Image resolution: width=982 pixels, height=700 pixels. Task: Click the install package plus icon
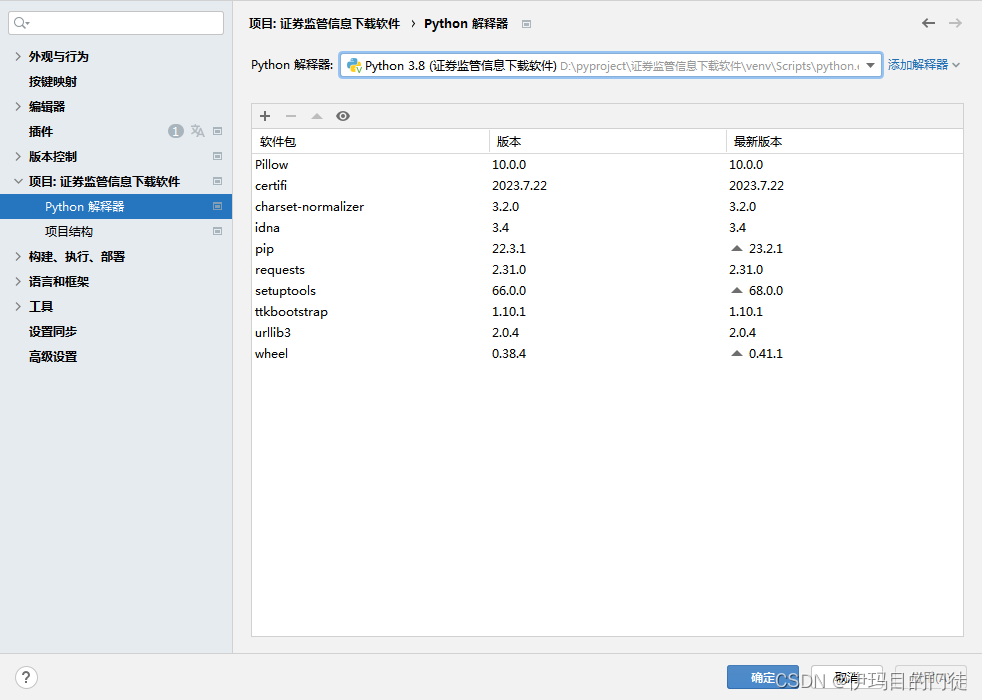pos(265,116)
